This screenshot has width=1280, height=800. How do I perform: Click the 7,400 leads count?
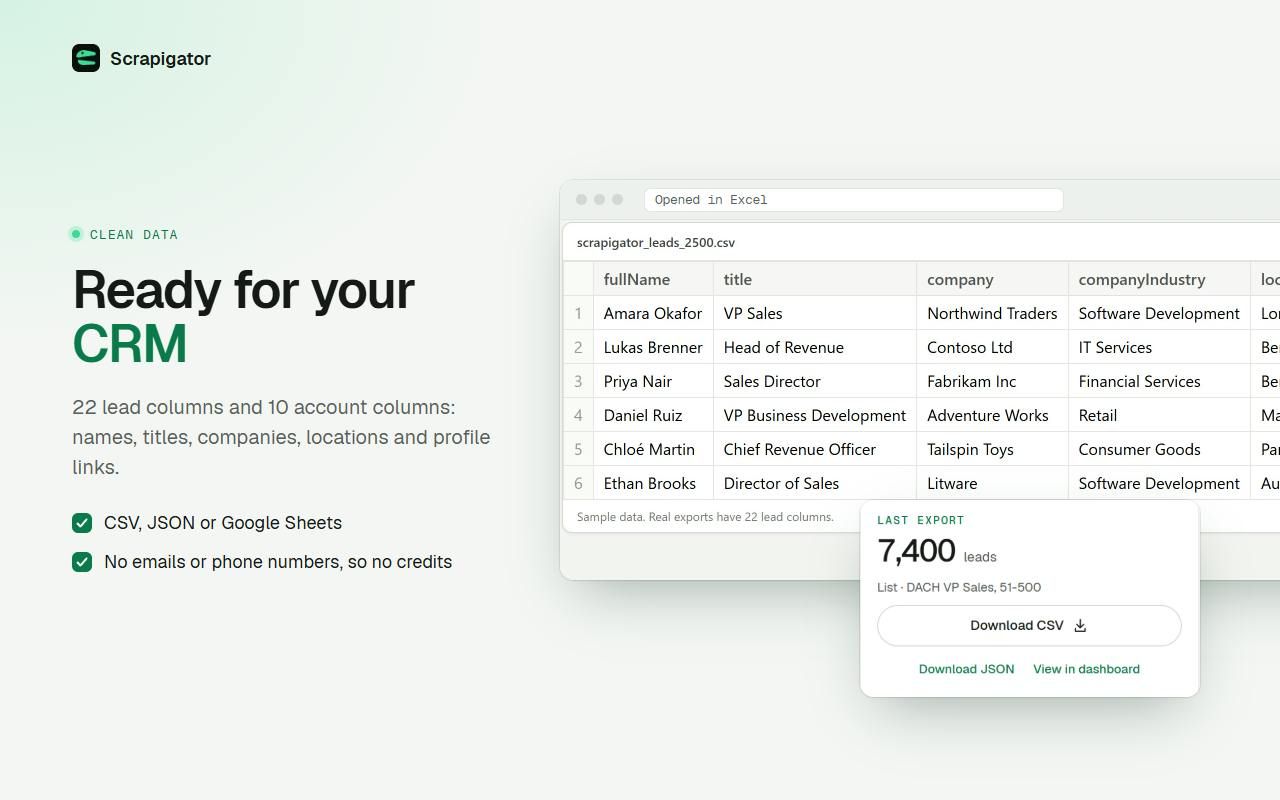(937, 551)
